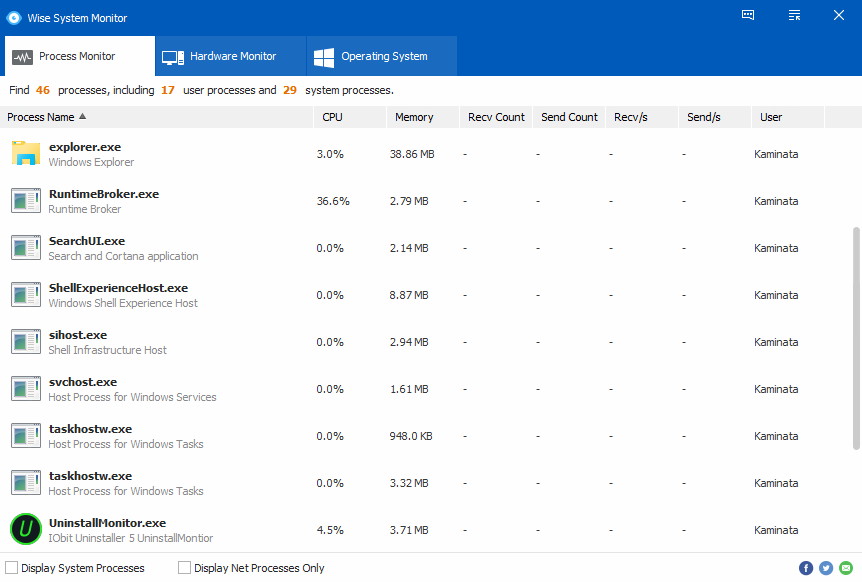The width and height of the screenshot is (862, 582).
Task: Sort by Send Count column header
Action: pyautogui.click(x=569, y=117)
